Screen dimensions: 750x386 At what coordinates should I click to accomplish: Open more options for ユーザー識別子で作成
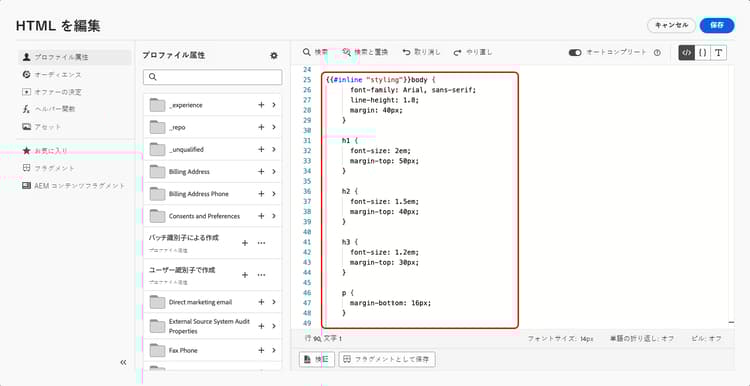(261, 275)
